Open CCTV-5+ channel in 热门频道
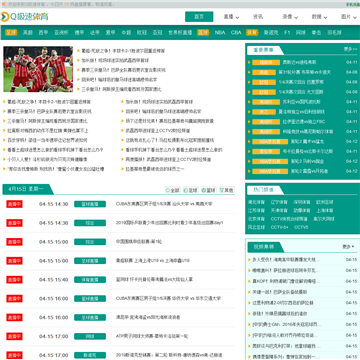 tap(280, 227)
